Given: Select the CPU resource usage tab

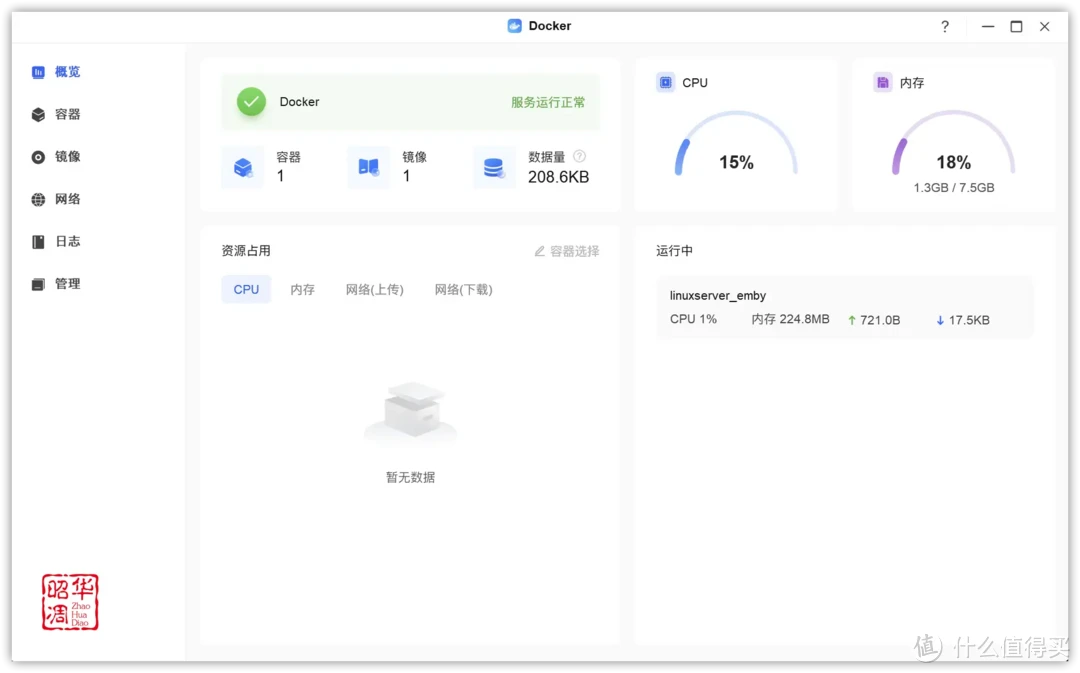Looking at the screenshot, I should pos(246,289).
